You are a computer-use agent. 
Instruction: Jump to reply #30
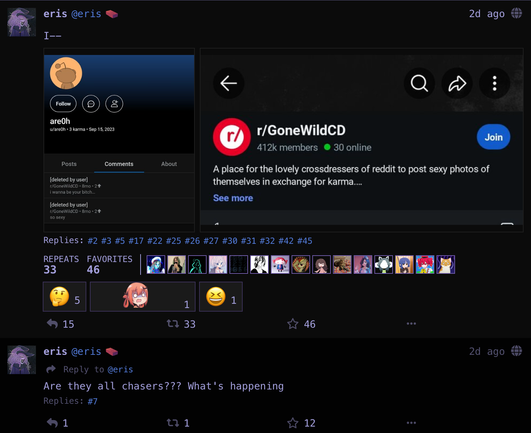tap(230, 241)
